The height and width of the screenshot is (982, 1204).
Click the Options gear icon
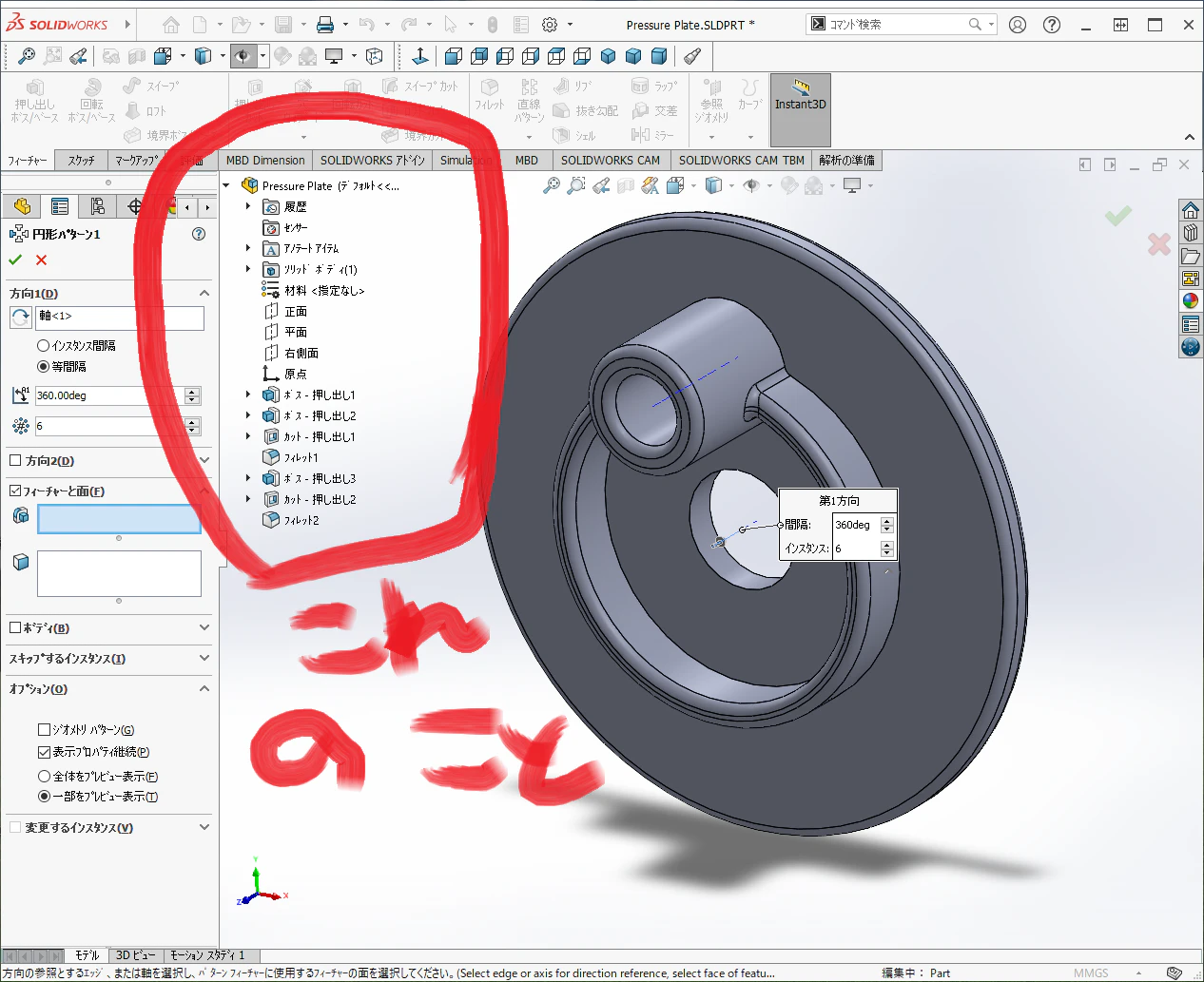550,25
